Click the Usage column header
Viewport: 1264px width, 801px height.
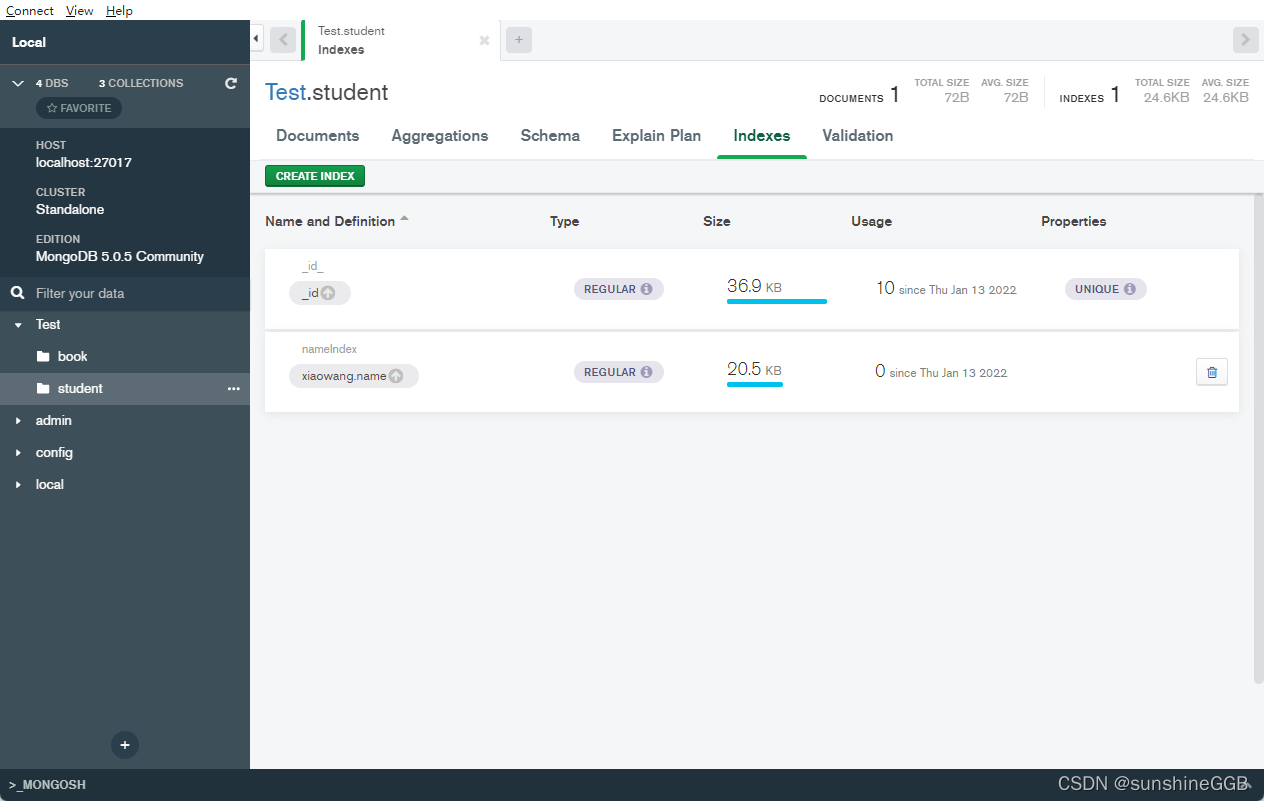871,222
